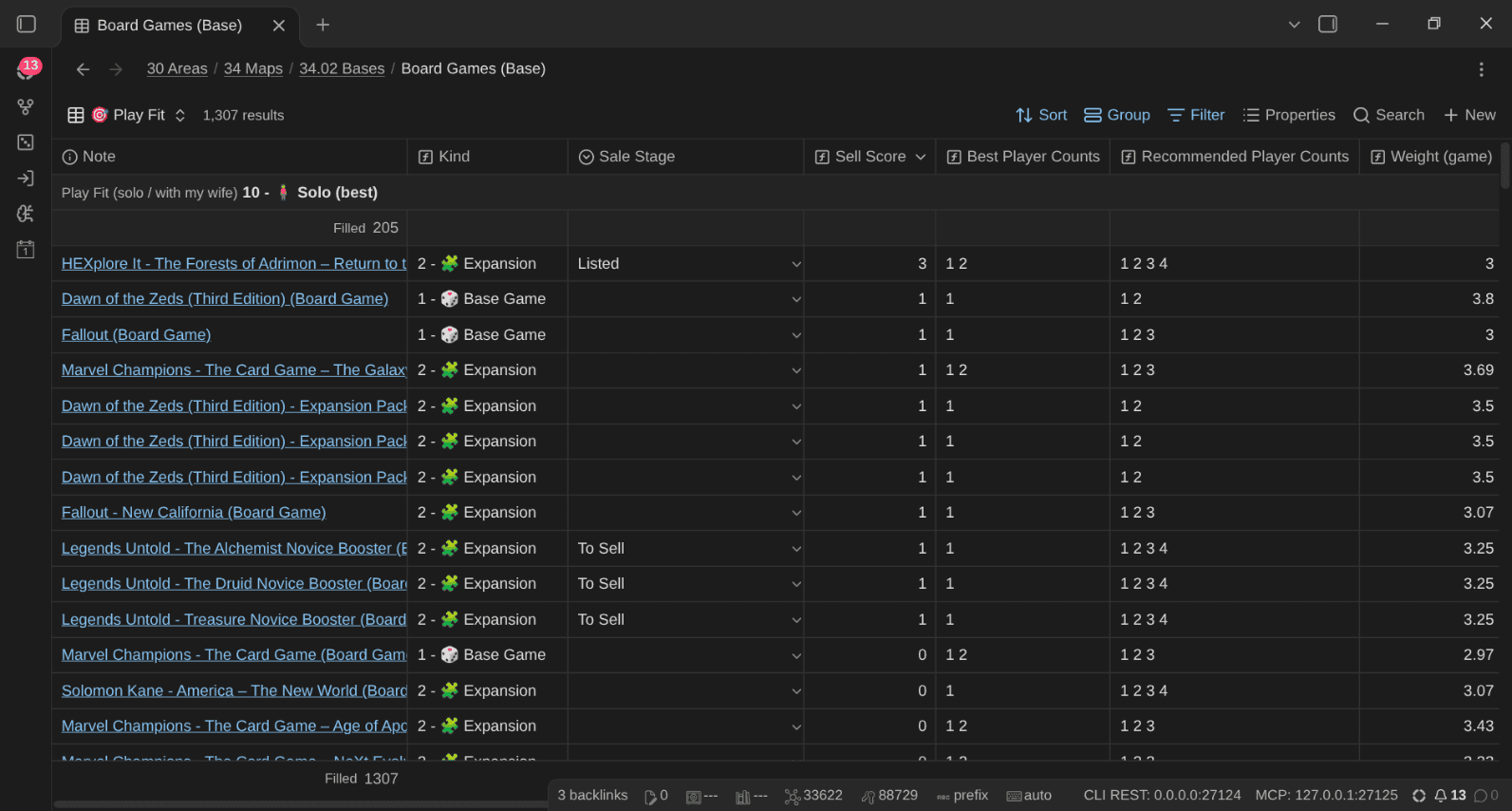
Task: Toggle the left sidebar panel icon
Action: [x=27, y=25]
